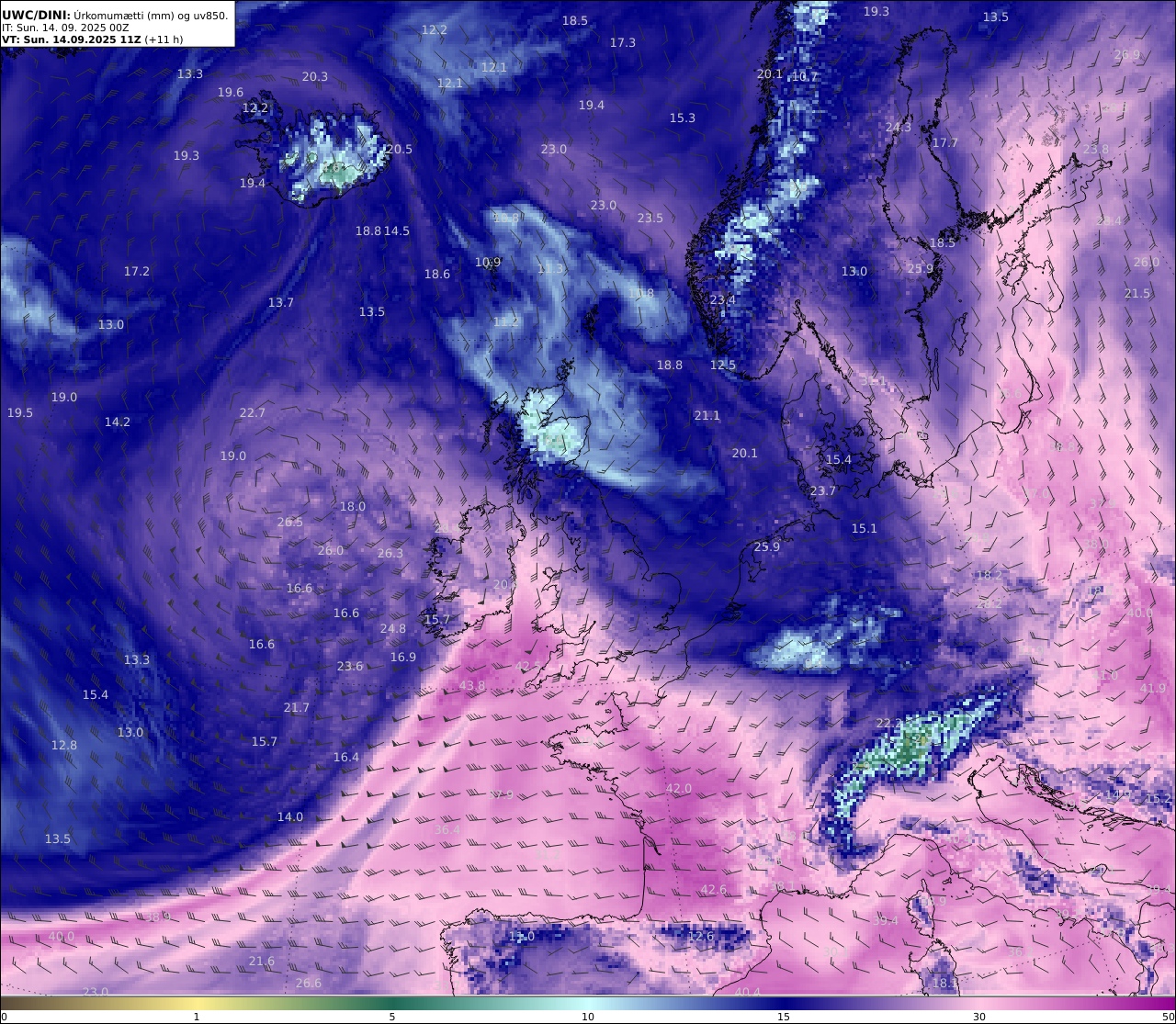Click the map value "23.6"
This screenshot has height=1024, width=1176.
pos(350,667)
